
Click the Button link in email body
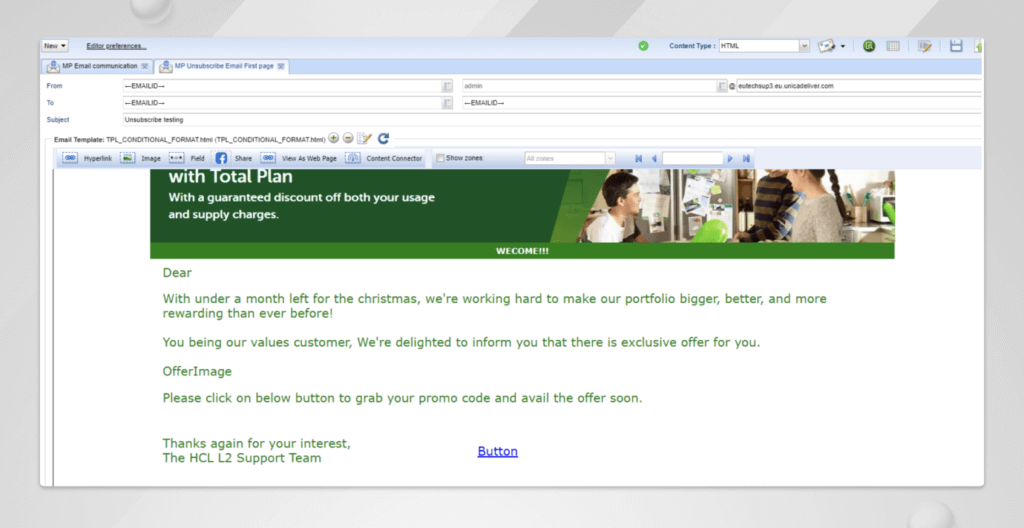497,451
